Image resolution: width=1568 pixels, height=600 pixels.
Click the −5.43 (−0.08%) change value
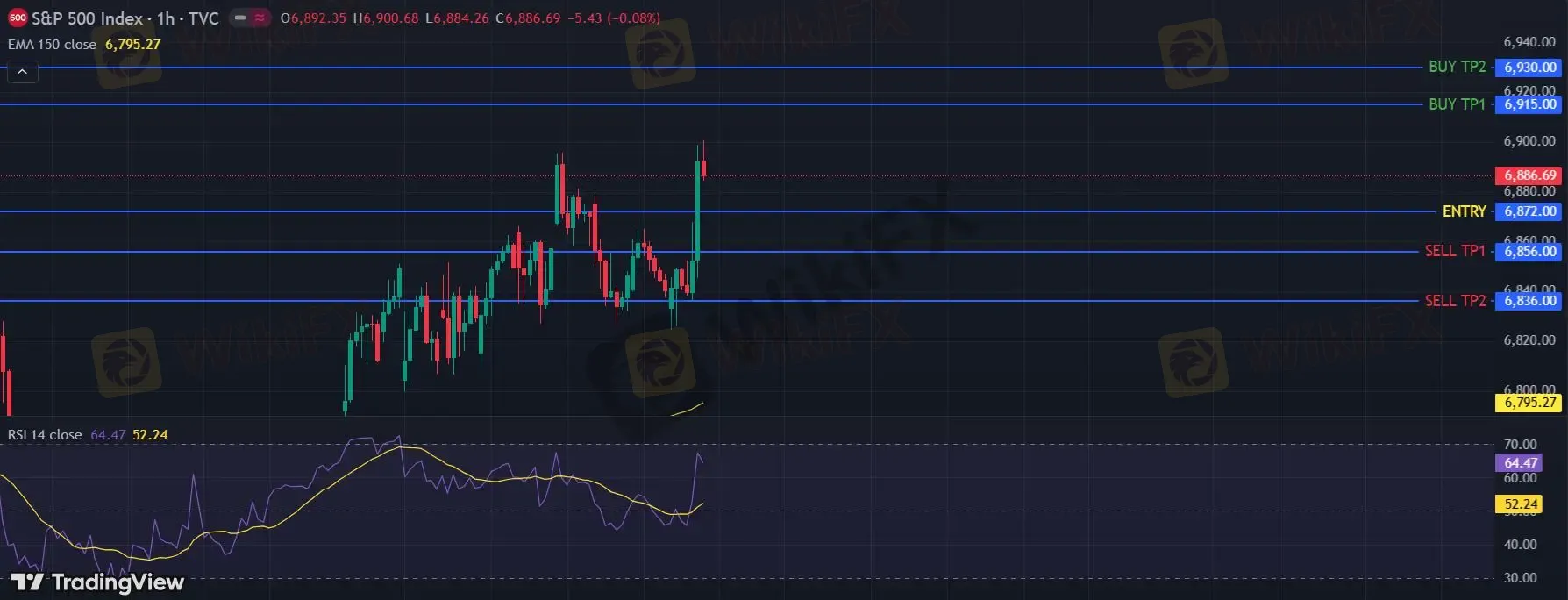(x=614, y=18)
